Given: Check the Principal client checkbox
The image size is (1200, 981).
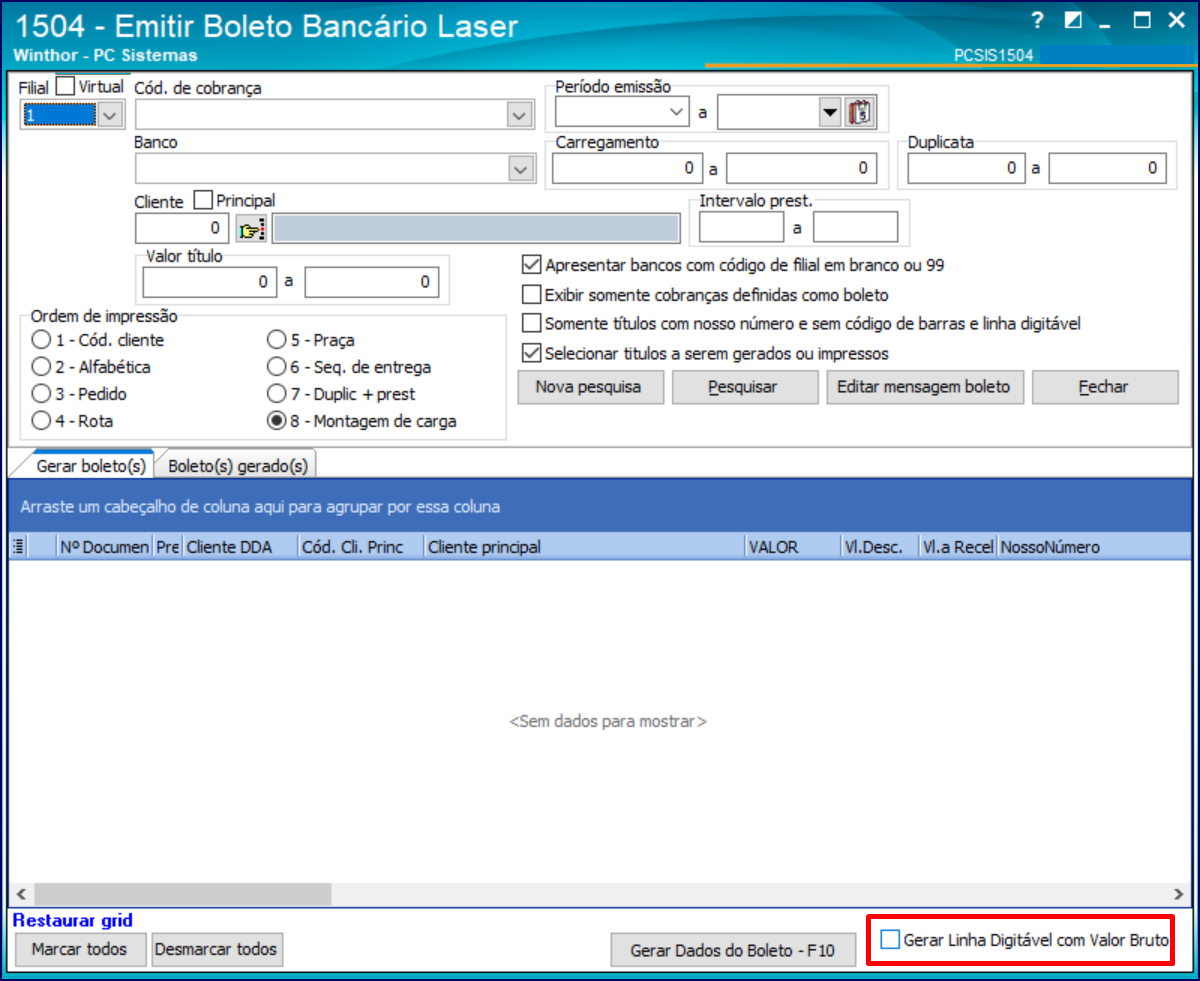Looking at the screenshot, I should coord(203,200).
